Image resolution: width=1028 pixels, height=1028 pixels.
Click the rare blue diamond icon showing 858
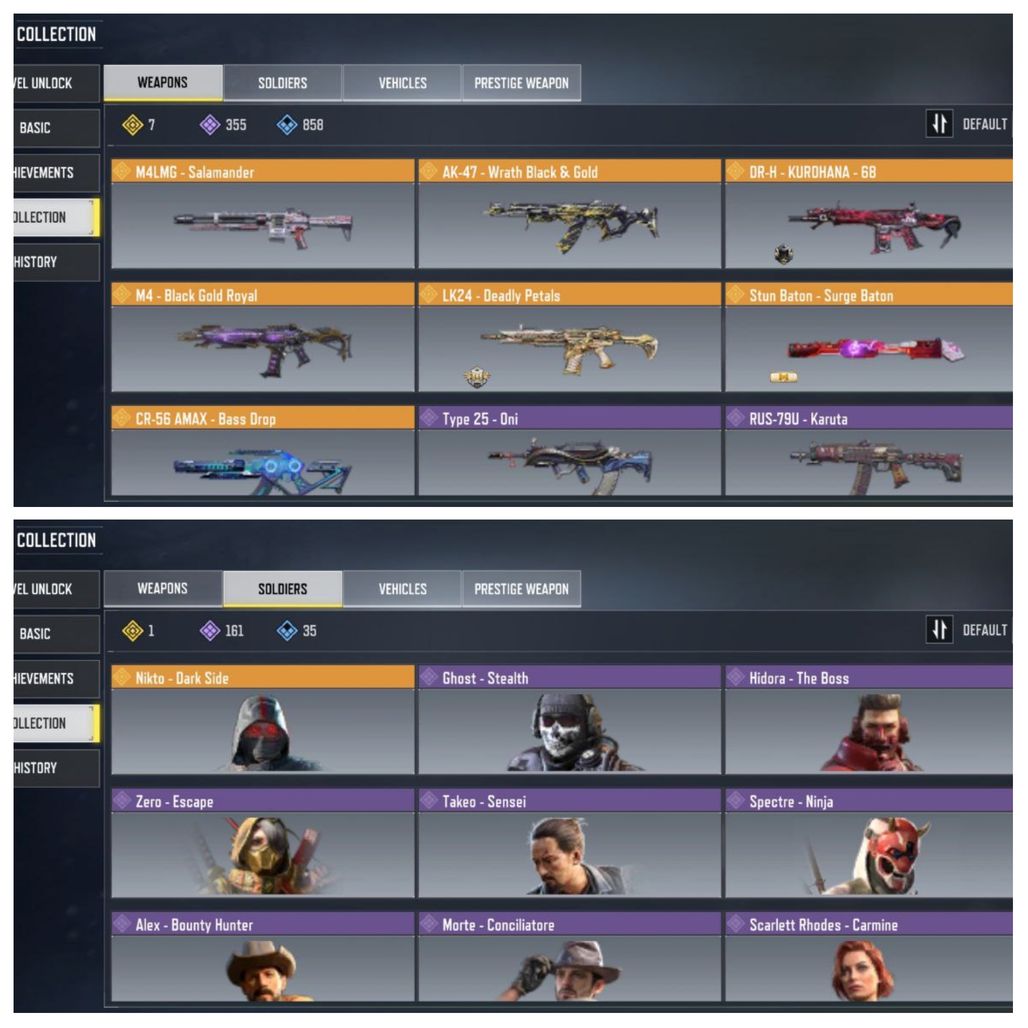pos(287,125)
